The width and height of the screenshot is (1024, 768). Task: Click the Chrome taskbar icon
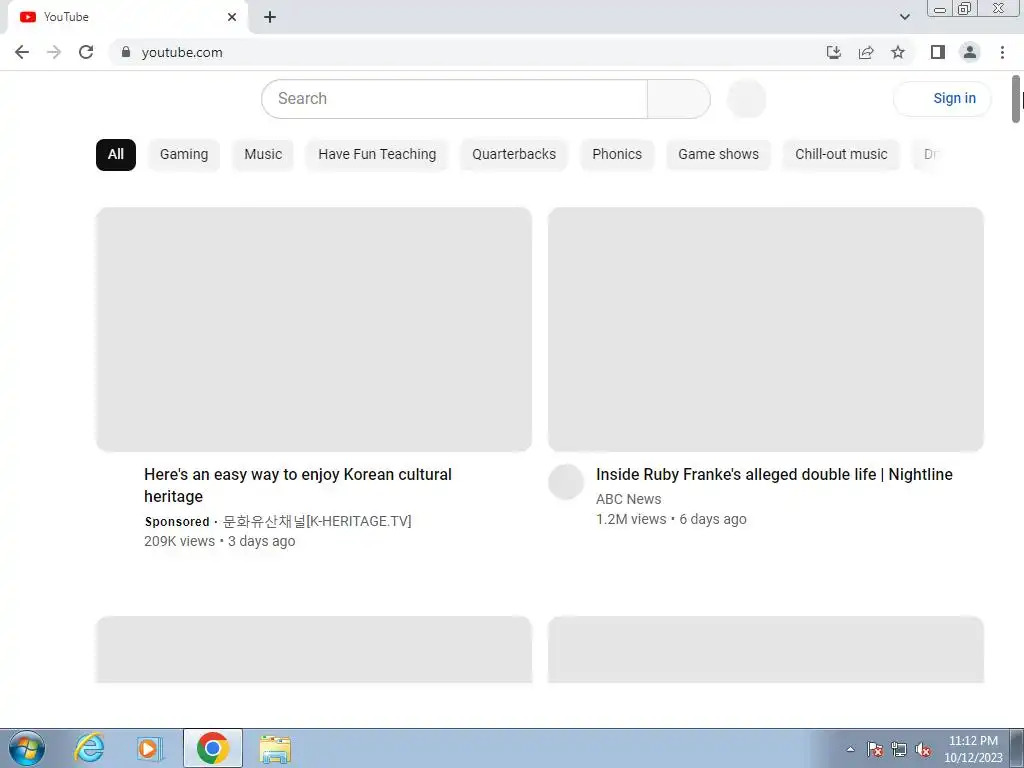[x=212, y=748]
